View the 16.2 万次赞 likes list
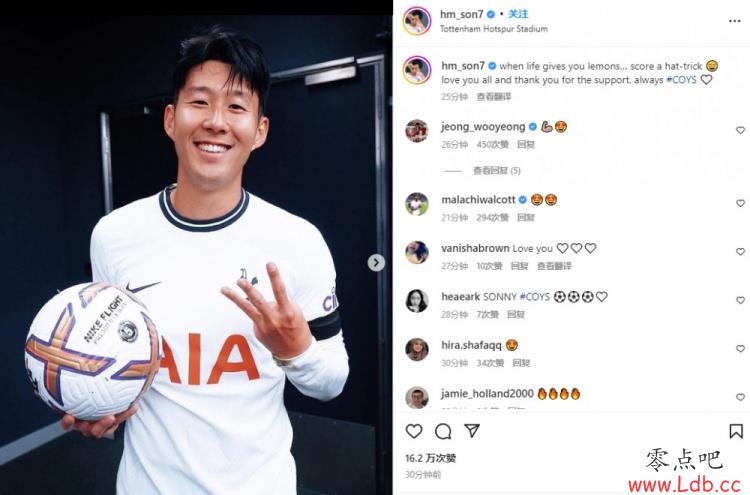This screenshot has width=750, height=495. 430,458
